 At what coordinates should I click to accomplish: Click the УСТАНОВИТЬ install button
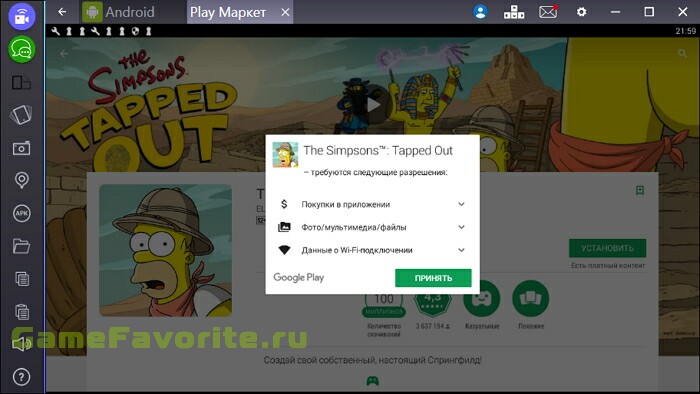pos(607,248)
